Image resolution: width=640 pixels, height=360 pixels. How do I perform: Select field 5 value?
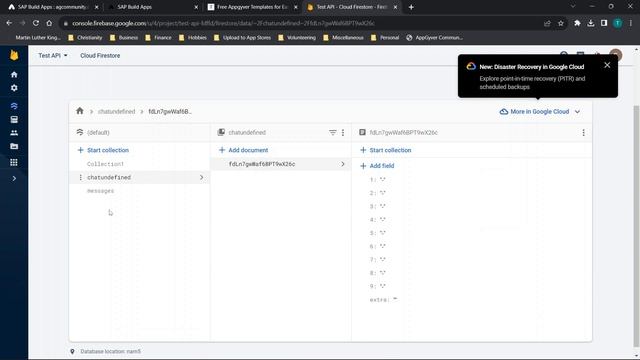point(382,233)
